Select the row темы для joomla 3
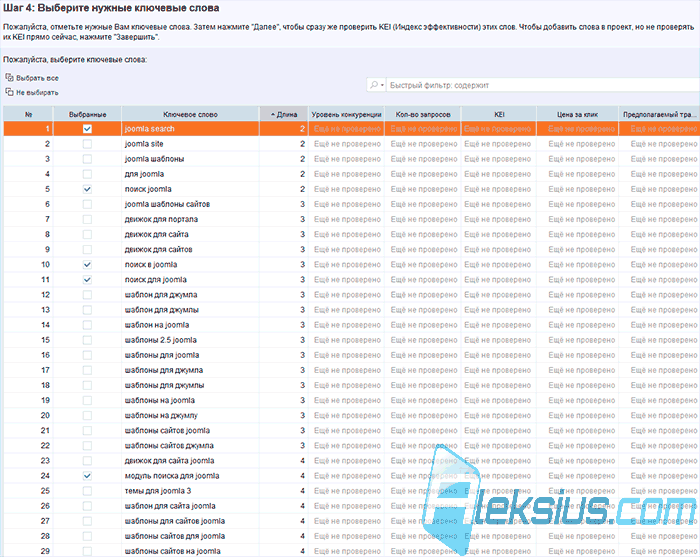The width and height of the screenshot is (700, 557). click(351, 491)
